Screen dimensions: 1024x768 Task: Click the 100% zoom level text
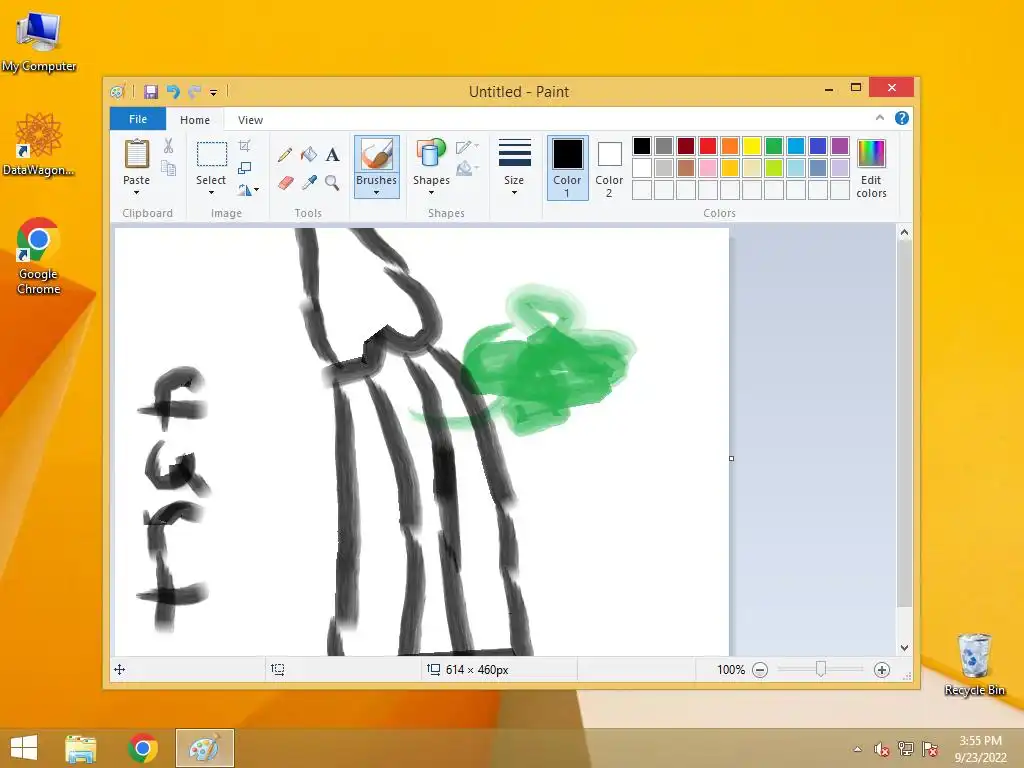pos(730,669)
